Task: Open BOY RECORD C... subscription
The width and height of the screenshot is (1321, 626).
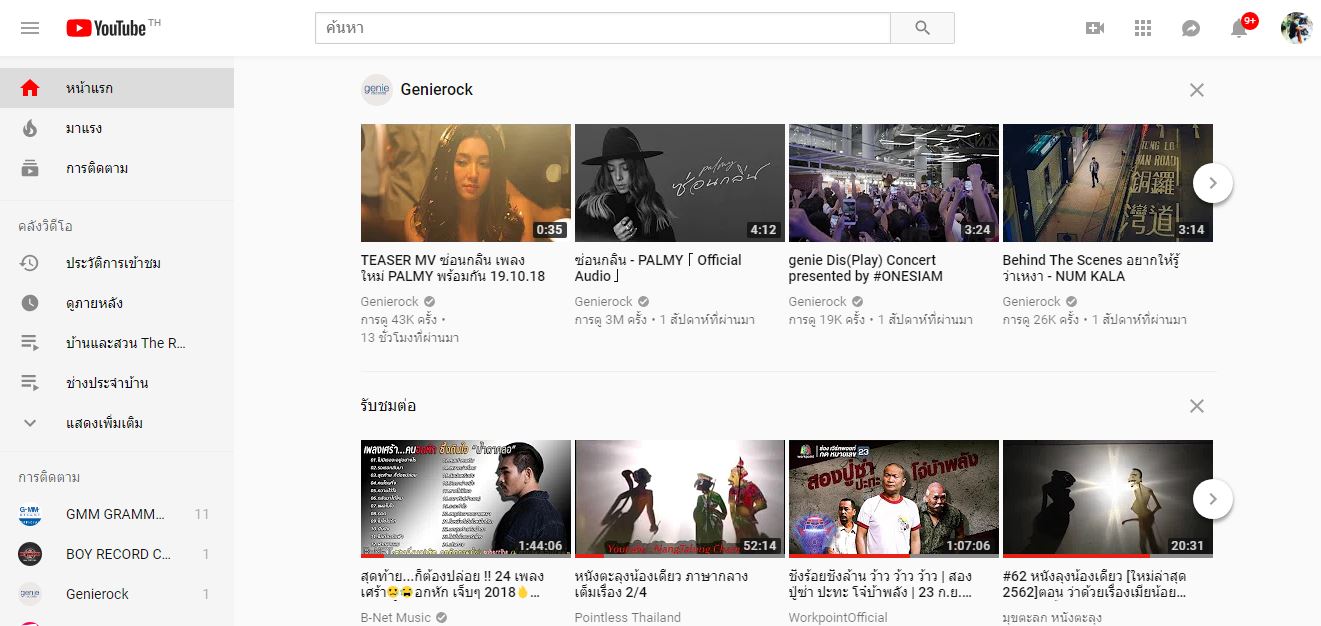Action: coord(117,554)
